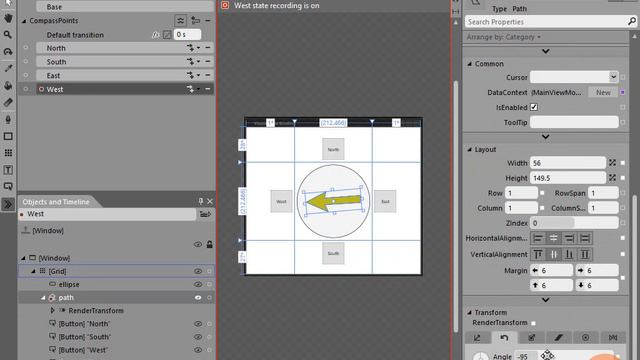Add transition for the North state

coord(190,48)
